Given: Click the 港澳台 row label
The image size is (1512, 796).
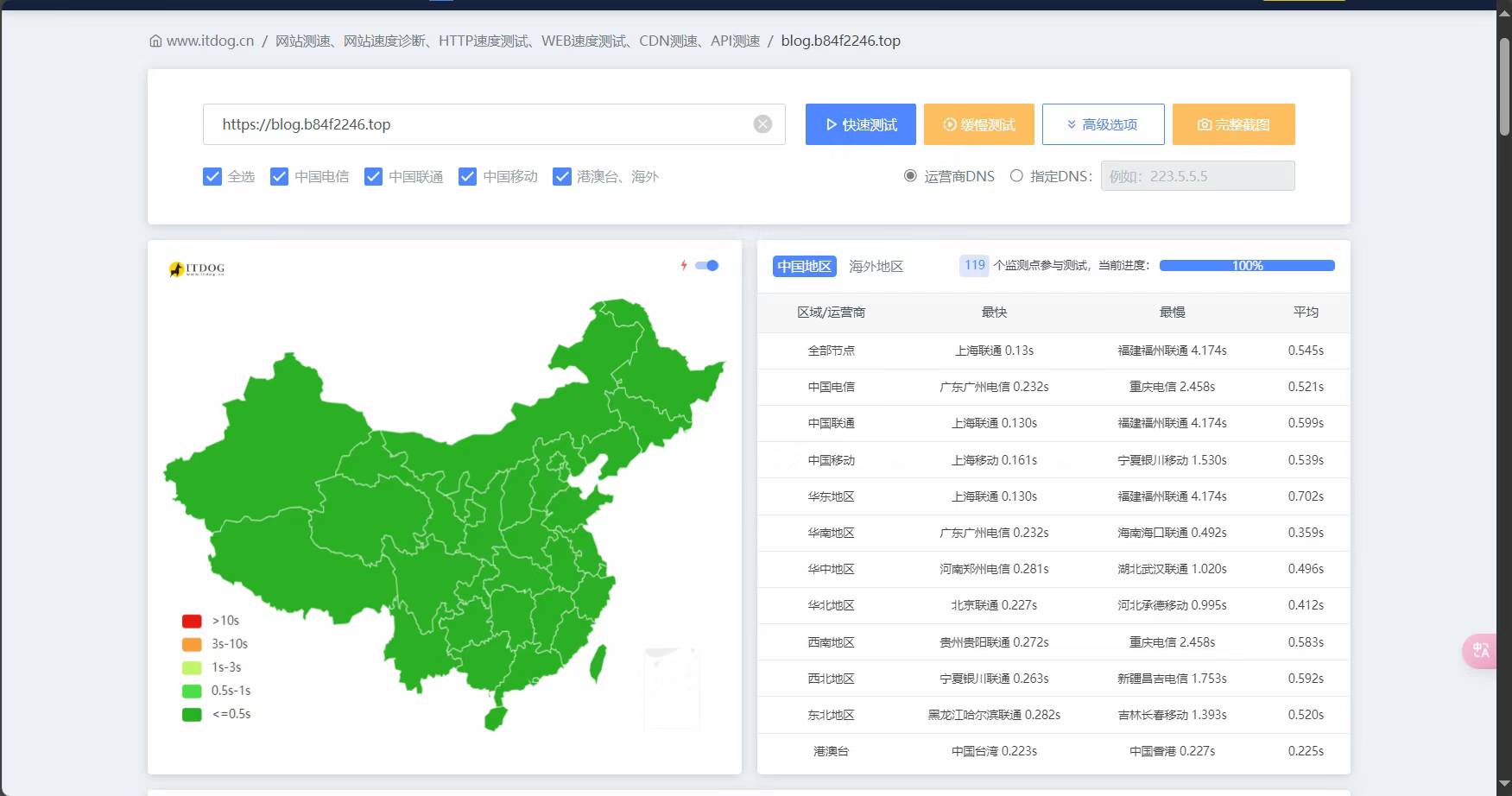Looking at the screenshot, I should pos(831,751).
